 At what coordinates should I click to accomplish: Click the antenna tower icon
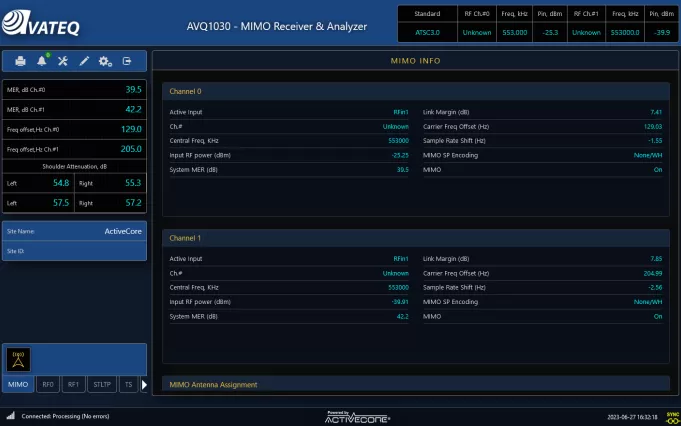18,360
